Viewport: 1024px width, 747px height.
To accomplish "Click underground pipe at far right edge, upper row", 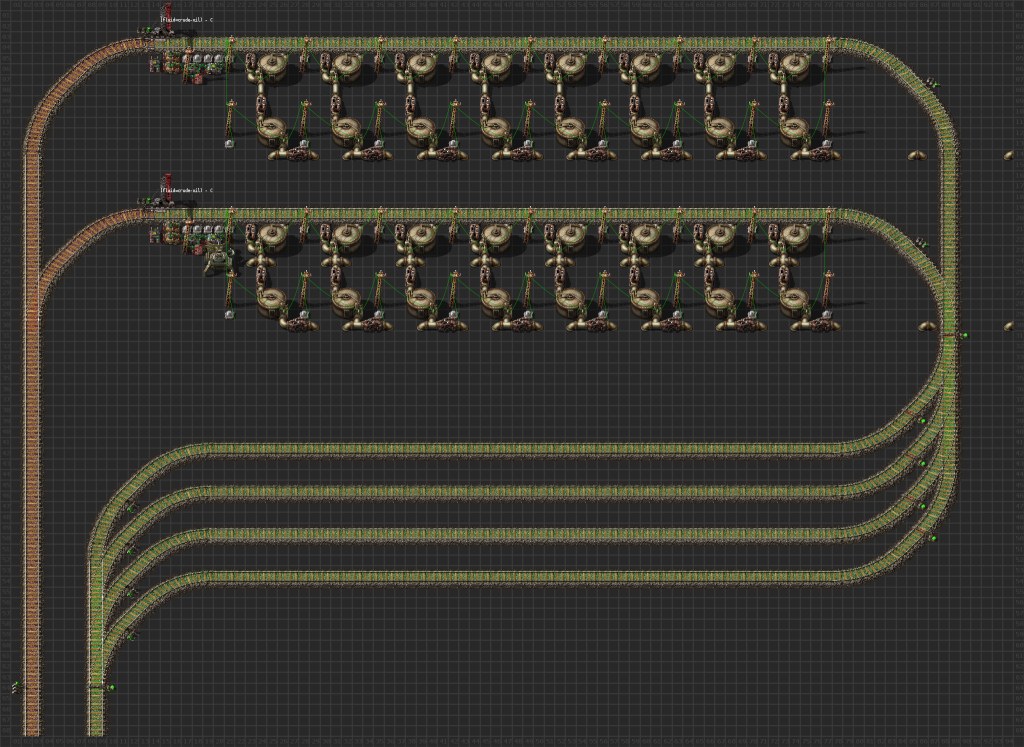I will [1010, 155].
